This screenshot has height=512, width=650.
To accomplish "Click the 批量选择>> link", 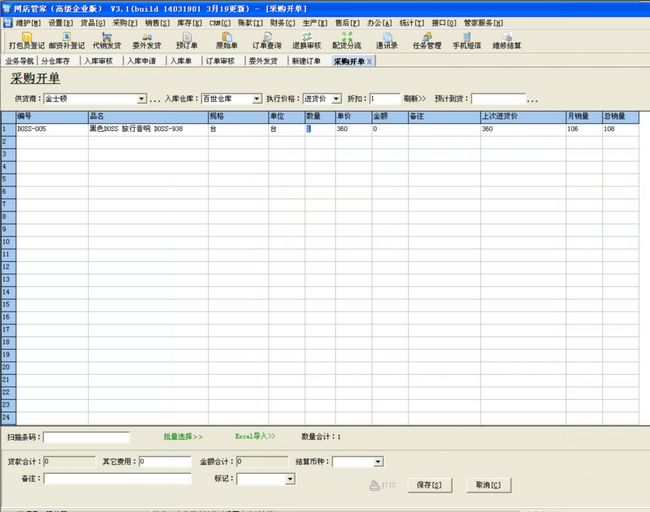I will point(183,437).
